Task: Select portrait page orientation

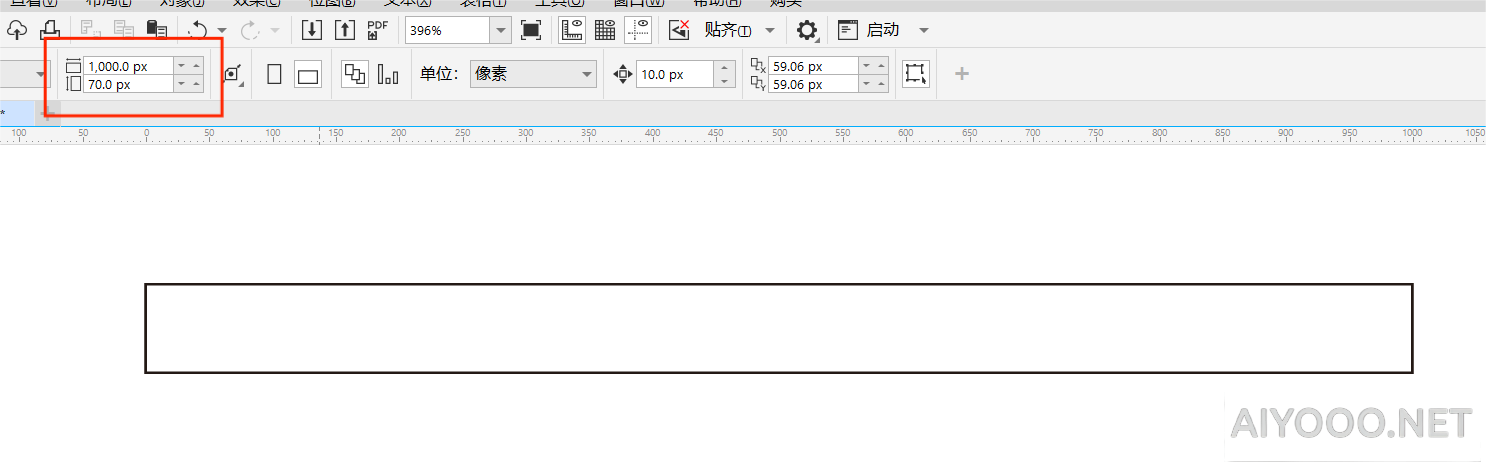Action: click(275, 74)
